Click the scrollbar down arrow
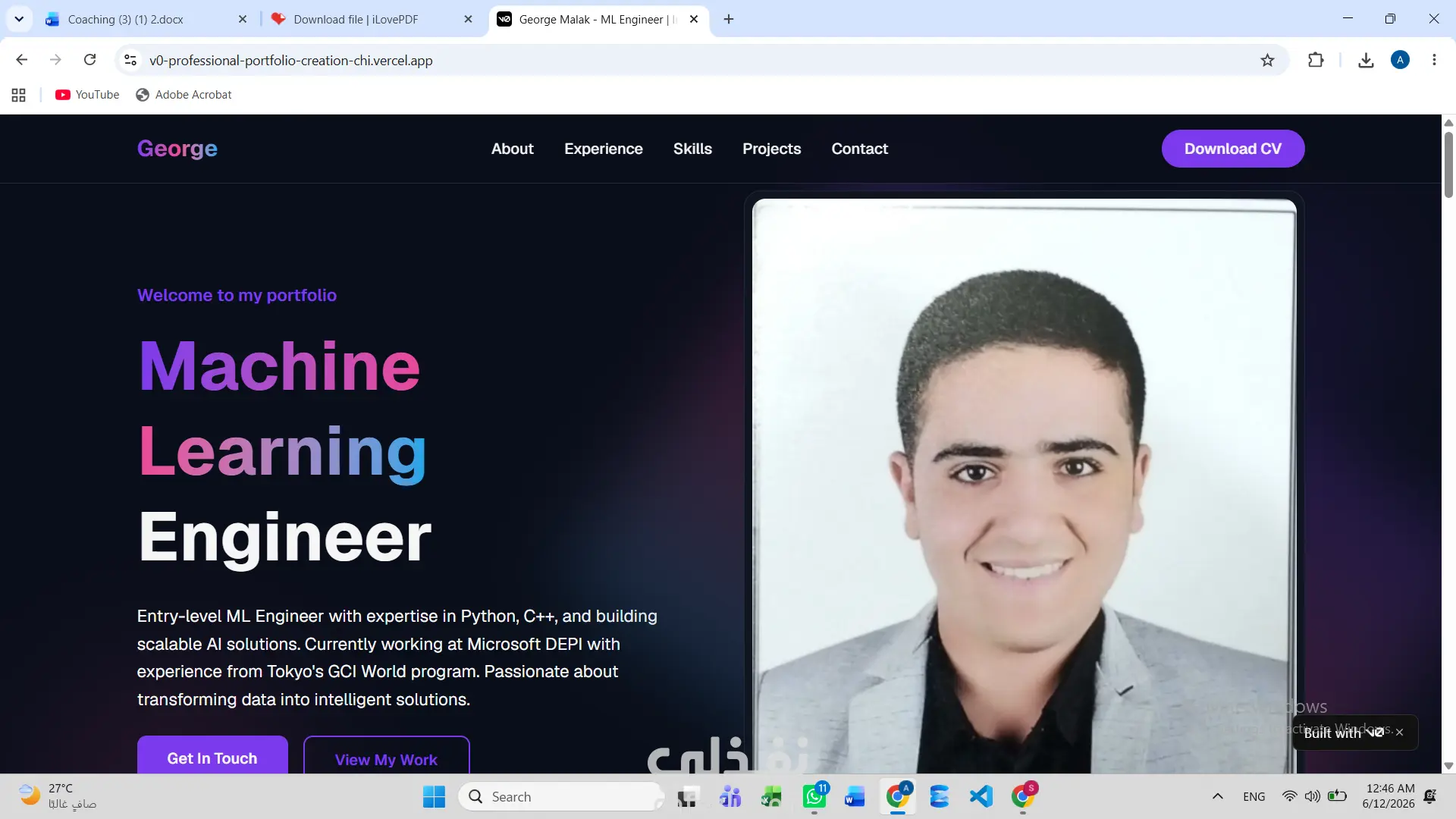This screenshot has width=1456, height=819. click(1448, 766)
